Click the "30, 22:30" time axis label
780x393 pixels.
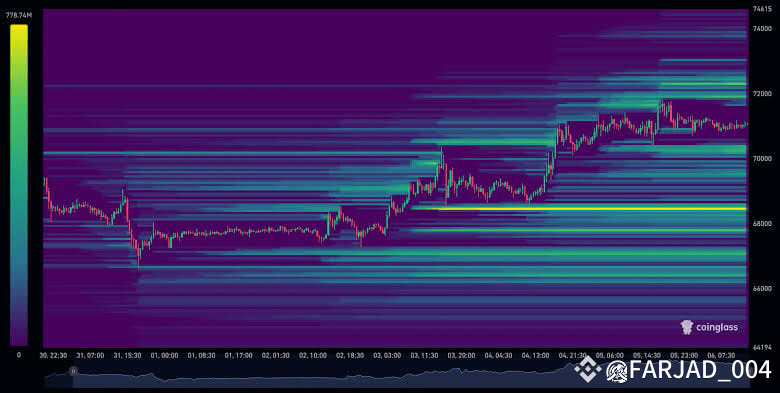[x=53, y=356]
